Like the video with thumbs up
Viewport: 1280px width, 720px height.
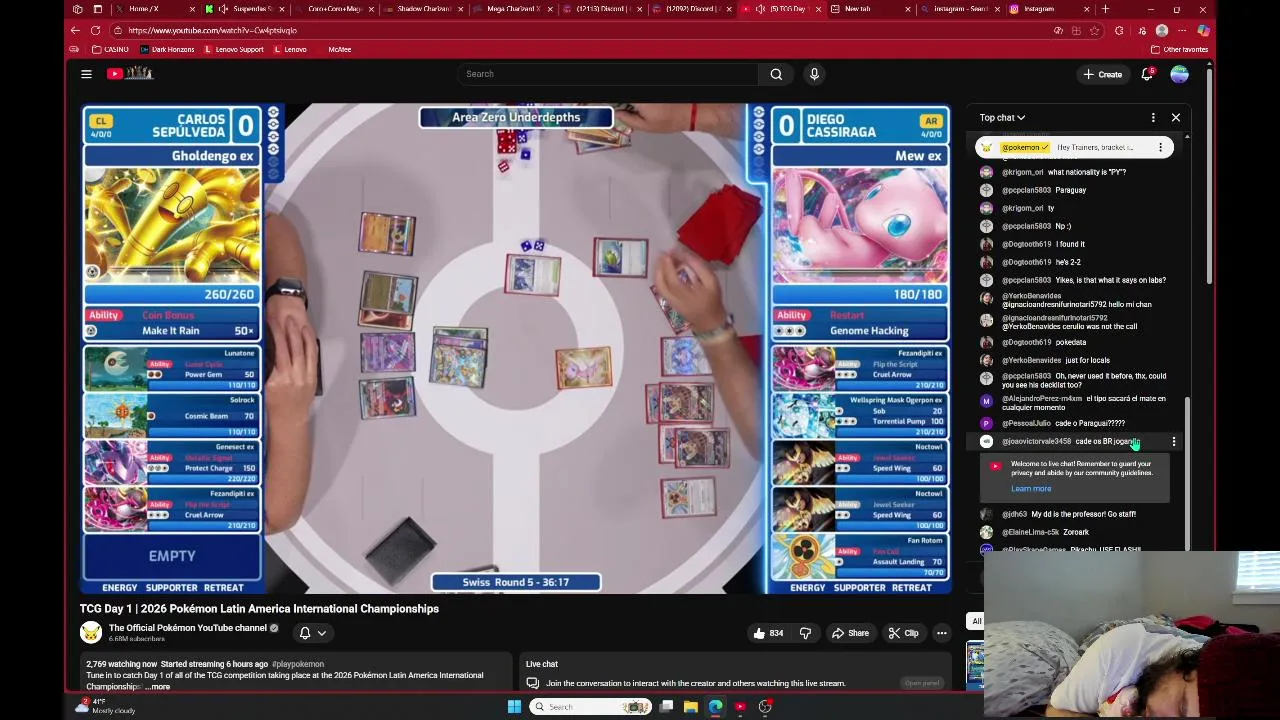click(768, 633)
